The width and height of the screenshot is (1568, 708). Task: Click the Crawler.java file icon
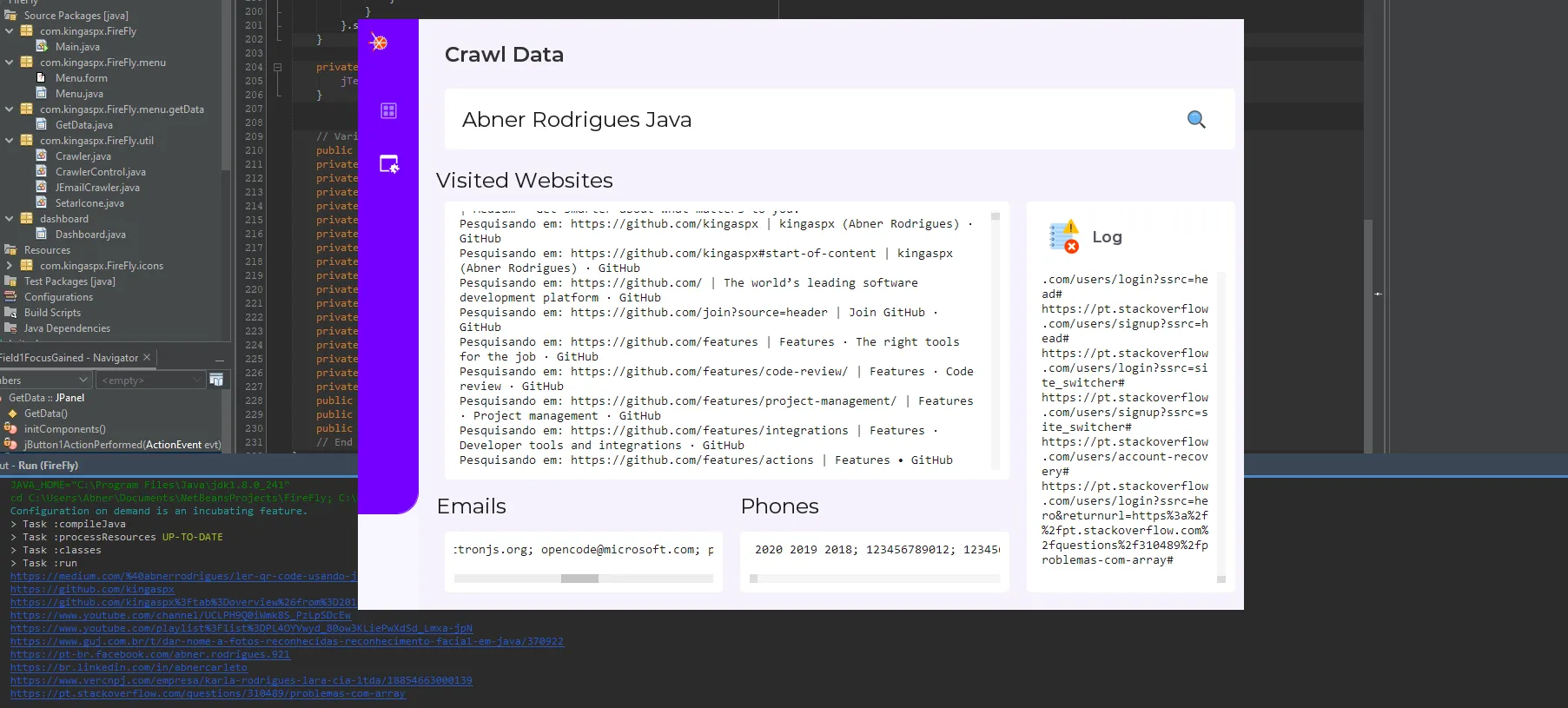[x=42, y=155]
